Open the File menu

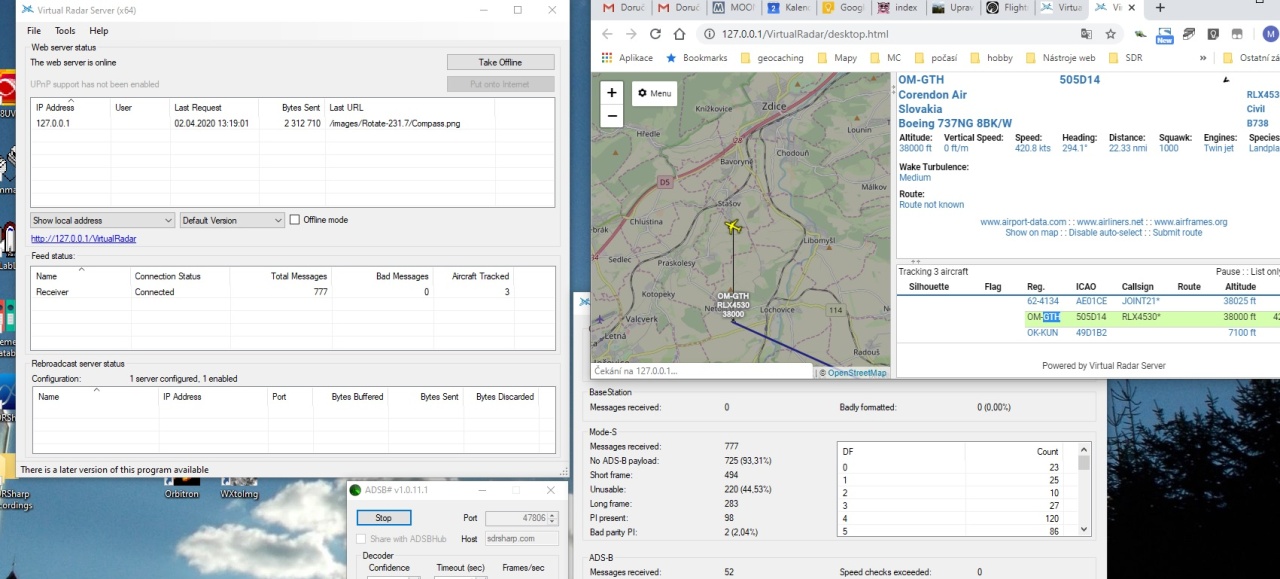pyautogui.click(x=34, y=31)
